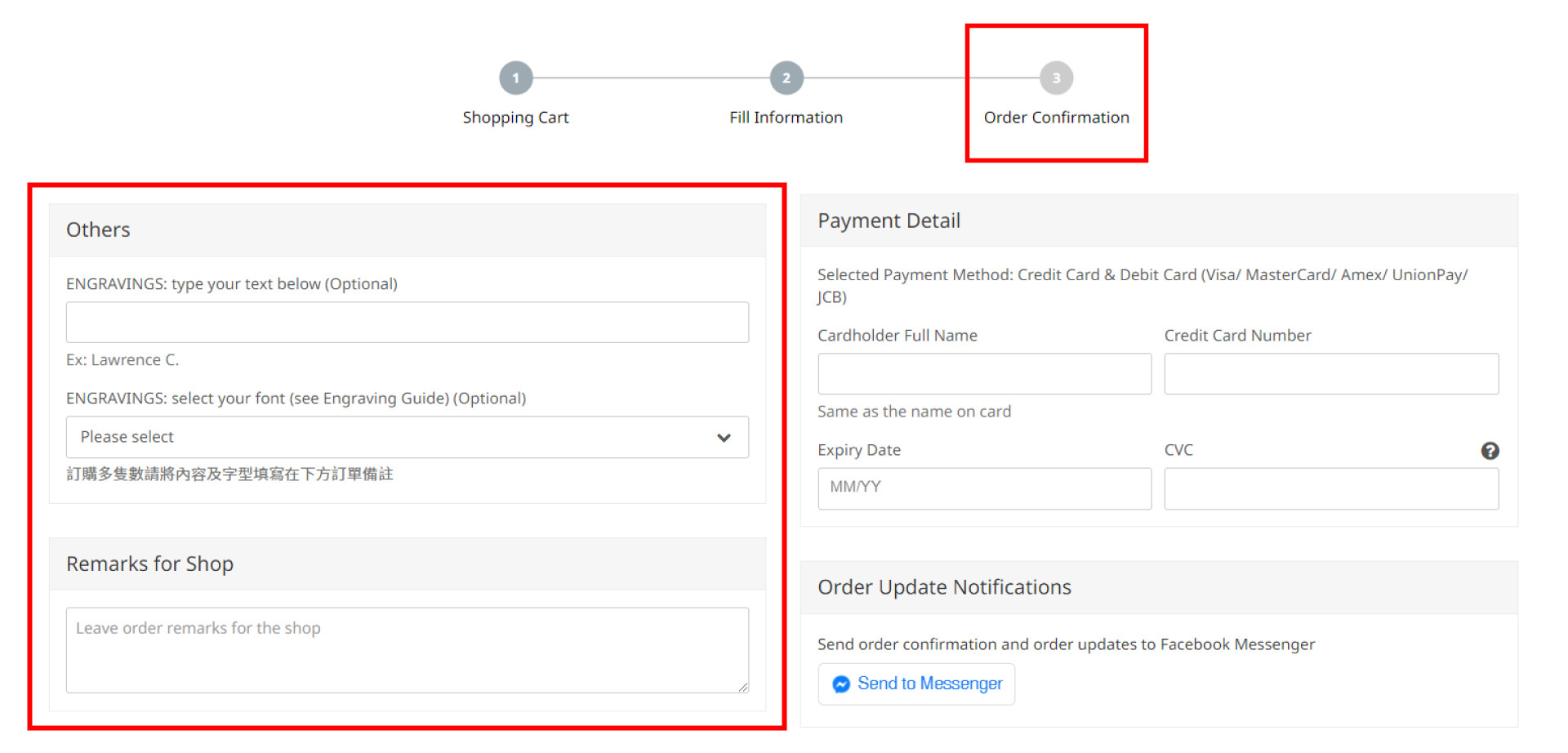Focus the engraving text input field
Image resolution: width=1568 pixels, height=753 pixels.
point(408,323)
